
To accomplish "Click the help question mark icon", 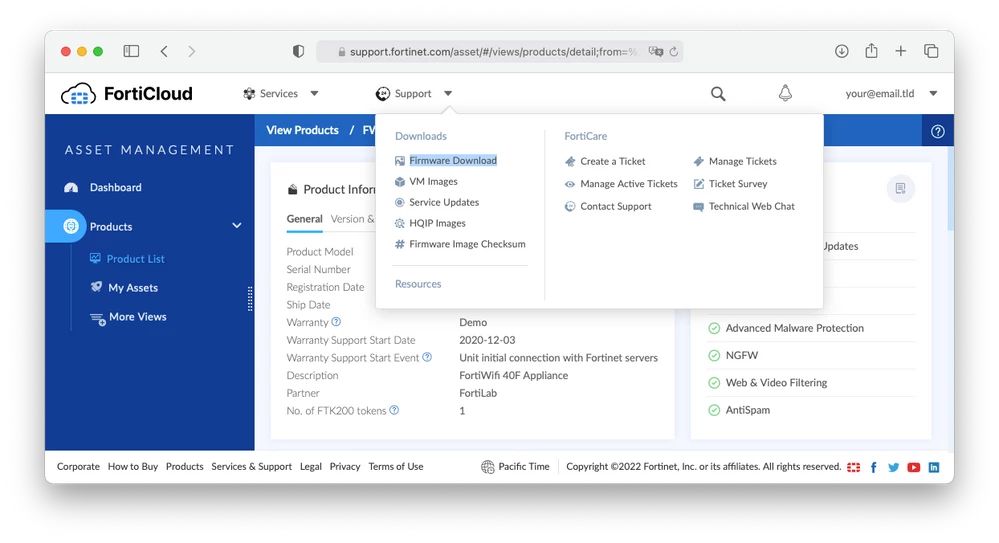I will pyautogui.click(x=937, y=131).
